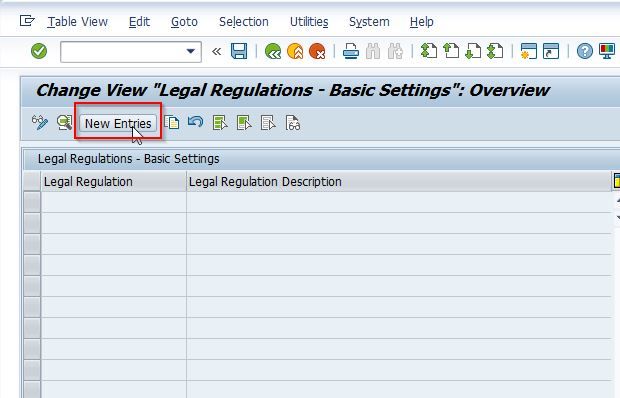
Task: Toggle Display/Change mode with pencil-glasses icon
Action: click(40, 123)
